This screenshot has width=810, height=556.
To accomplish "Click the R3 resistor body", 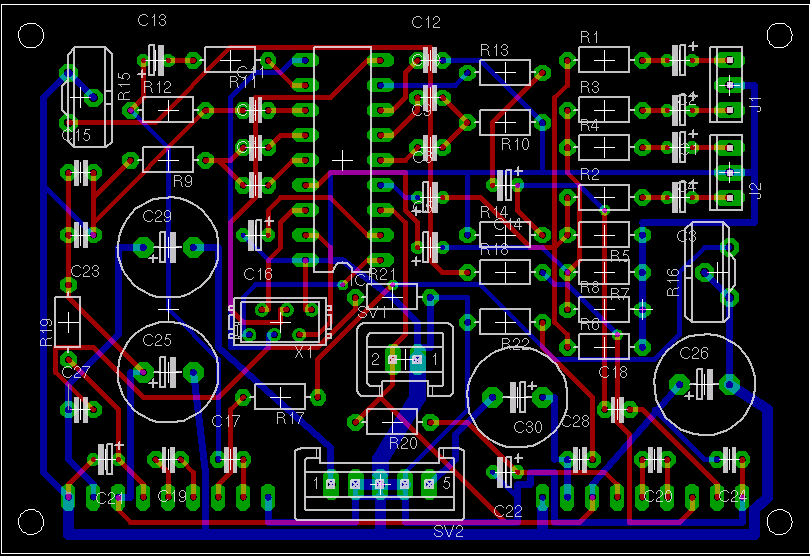I will (604, 109).
